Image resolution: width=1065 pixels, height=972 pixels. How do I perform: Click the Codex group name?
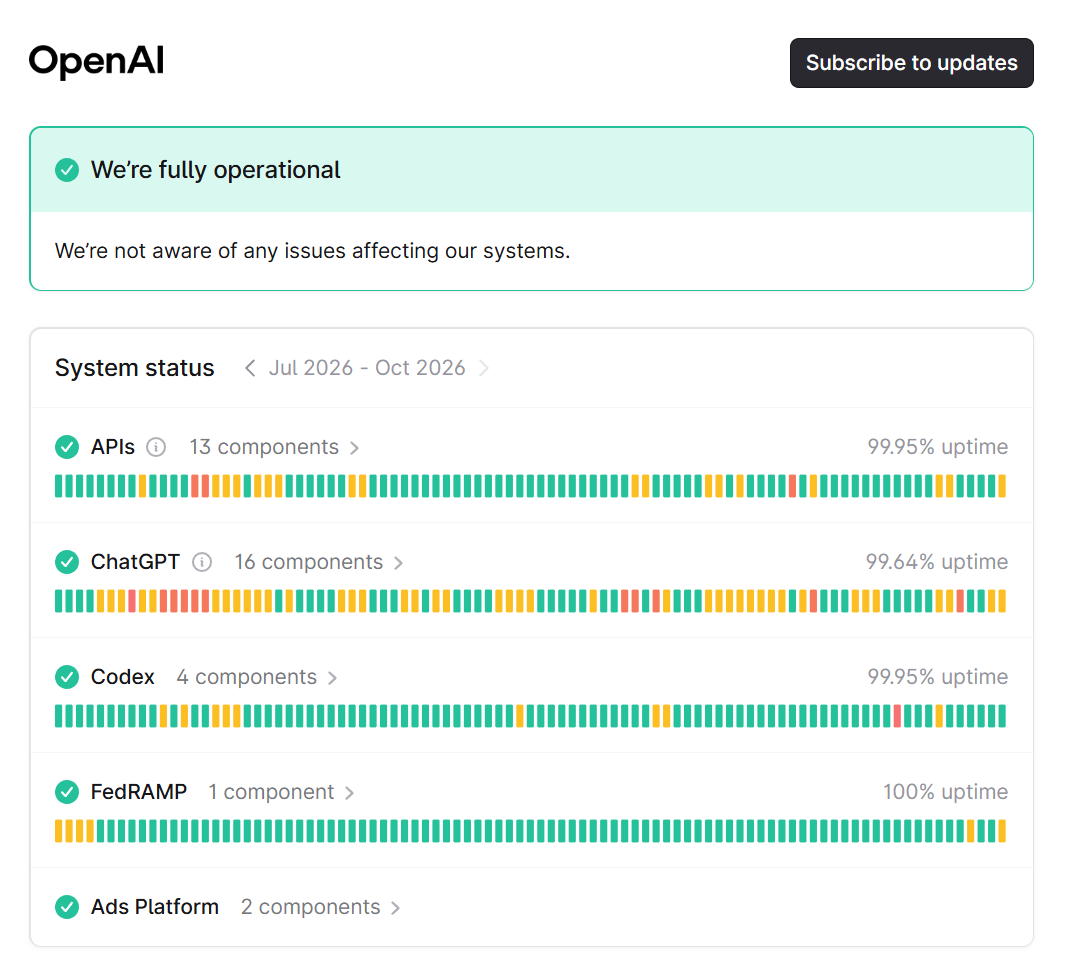(123, 677)
